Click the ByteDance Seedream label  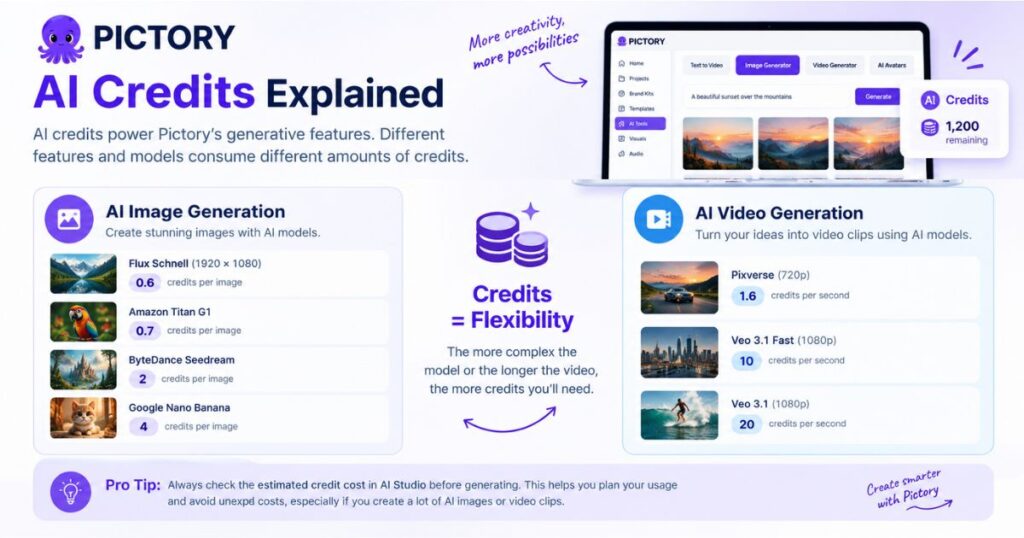pyautogui.click(x=182, y=360)
